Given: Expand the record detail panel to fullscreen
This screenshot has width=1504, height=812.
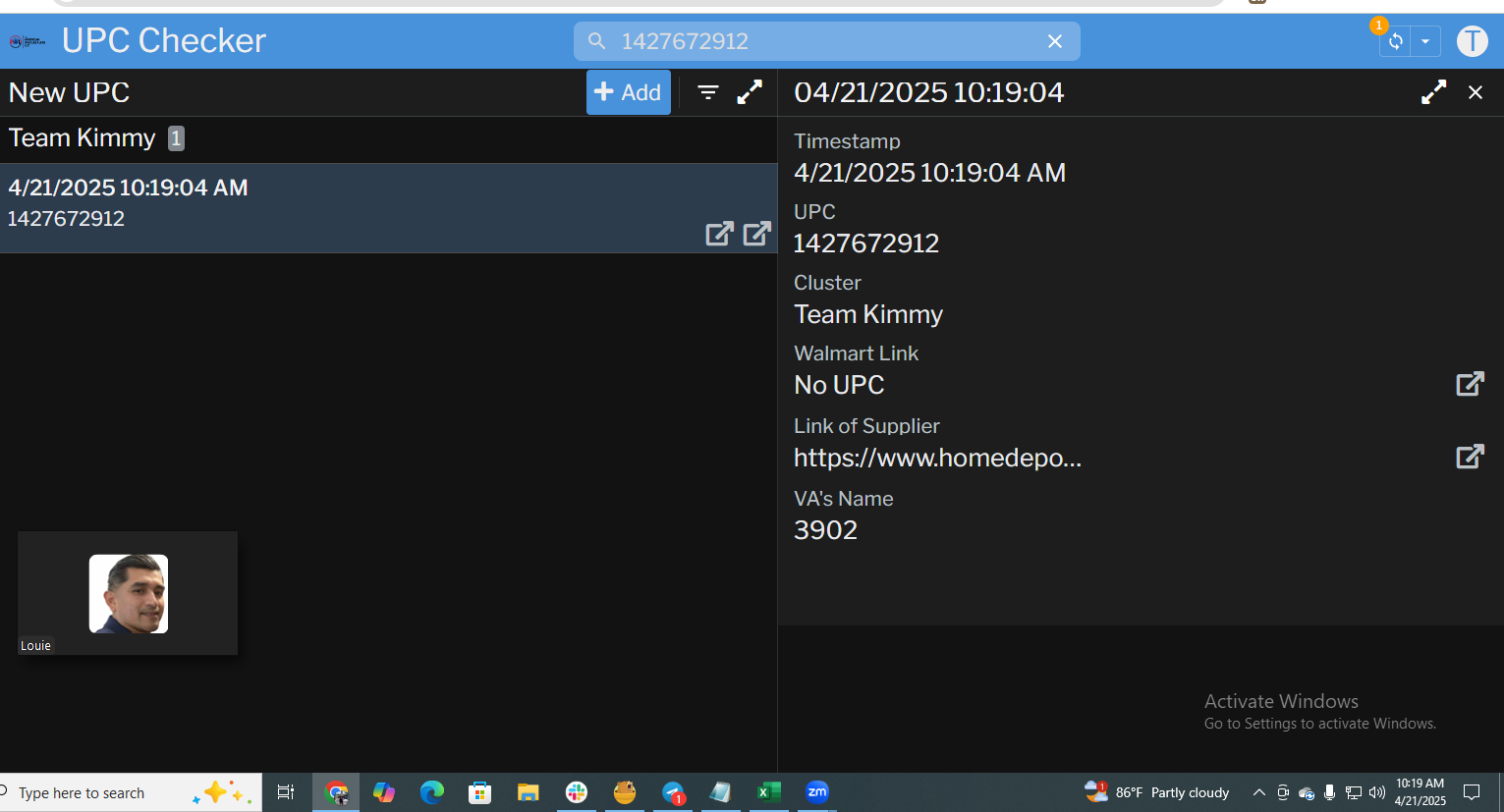Looking at the screenshot, I should tap(1433, 92).
